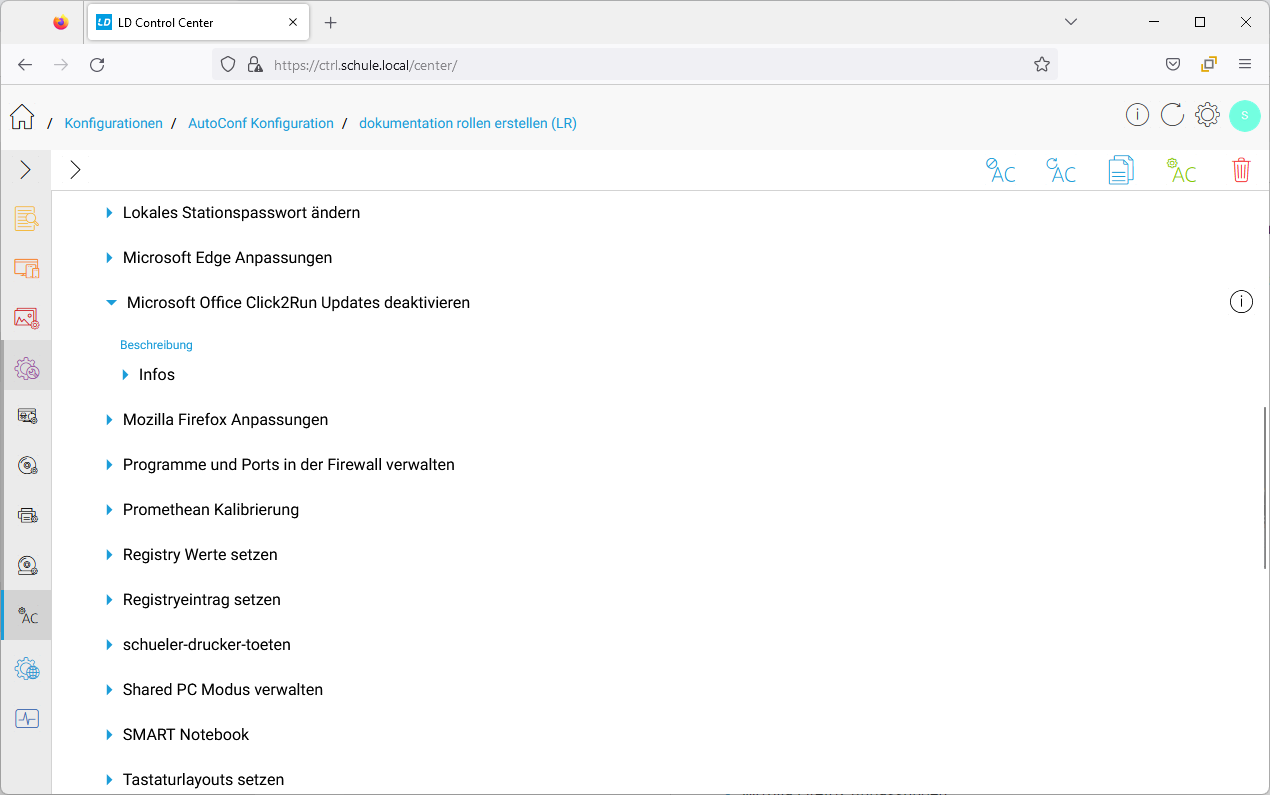This screenshot has height=795, width=1270.
Task: Click the site security shield icon
Action: tap(228, 64)
